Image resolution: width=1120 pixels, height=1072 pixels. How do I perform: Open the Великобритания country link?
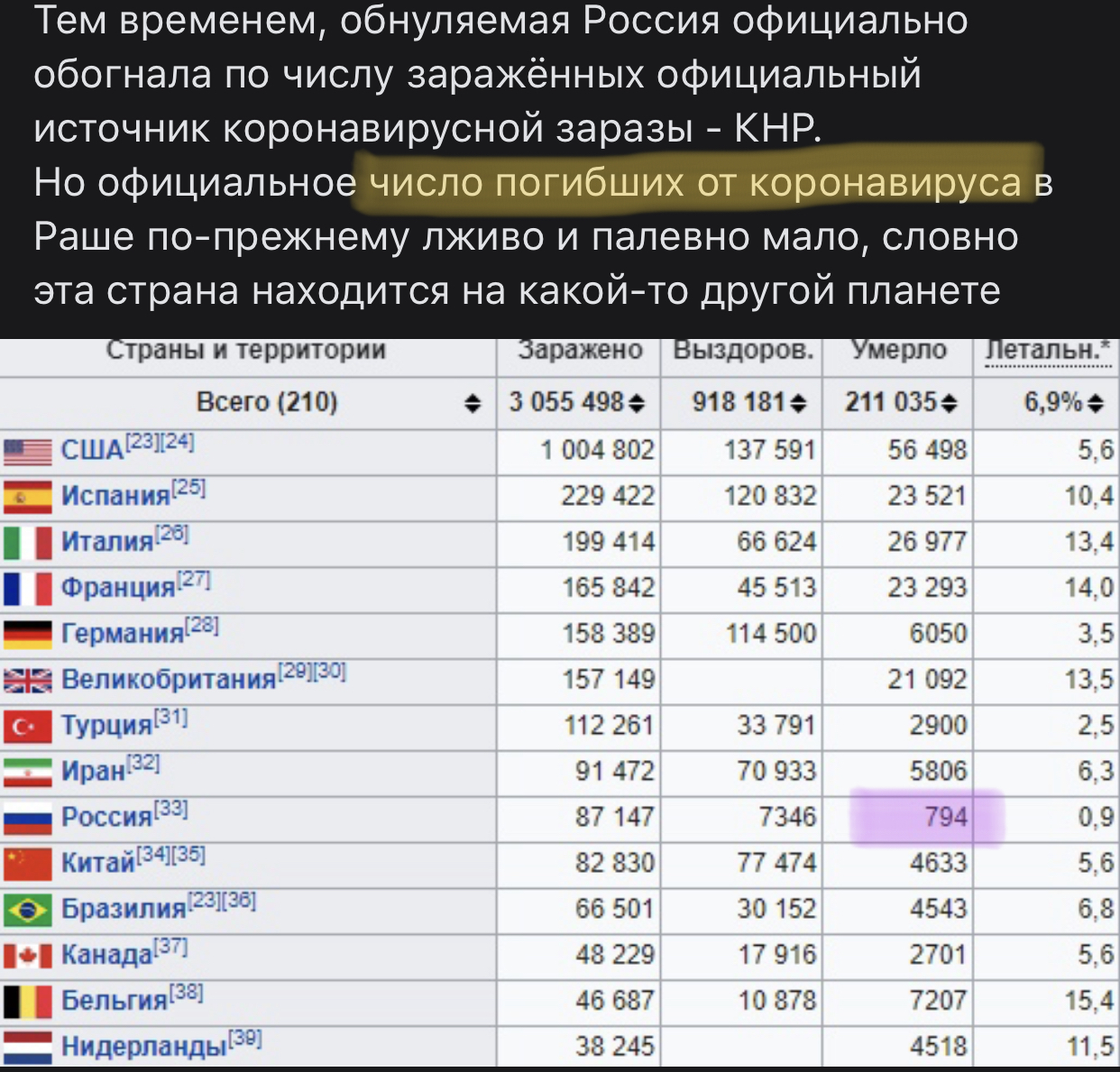pyautogui.click(x=168, y=680)
